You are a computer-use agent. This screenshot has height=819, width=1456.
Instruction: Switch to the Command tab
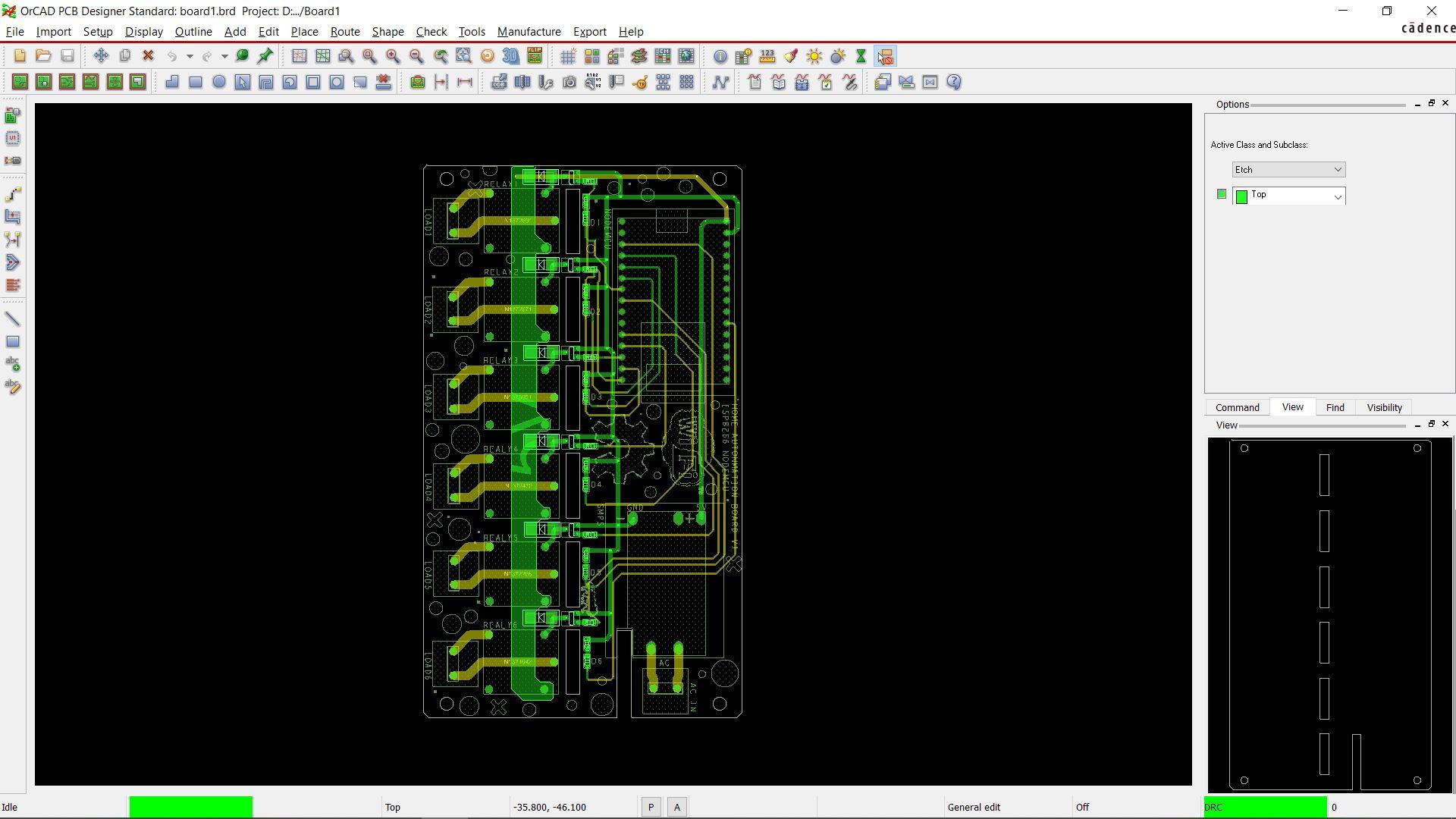point(1237,407)
